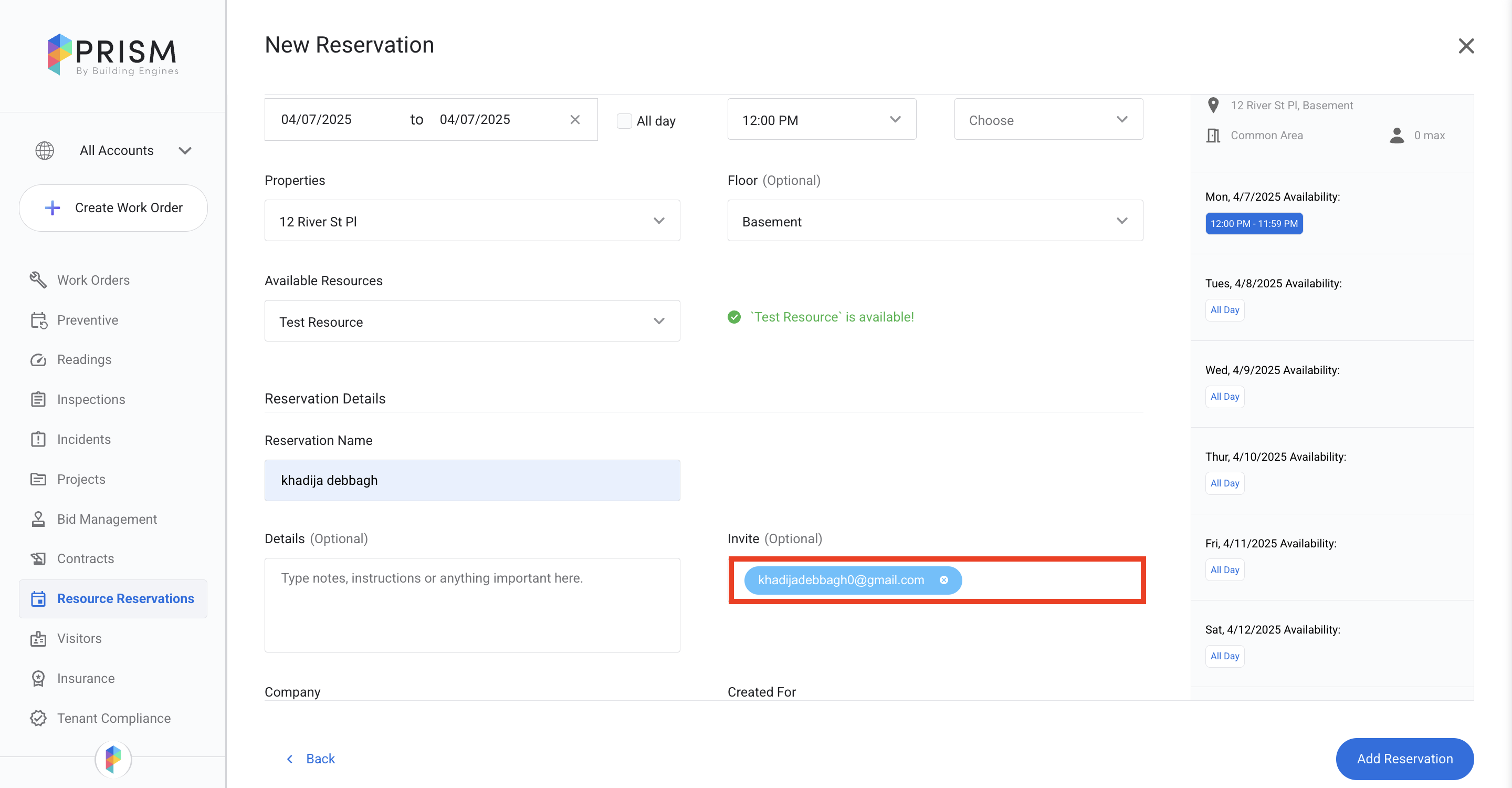Click the Prism logo button at sidebar bottom

pyautogui.click(x=113, y=759)
